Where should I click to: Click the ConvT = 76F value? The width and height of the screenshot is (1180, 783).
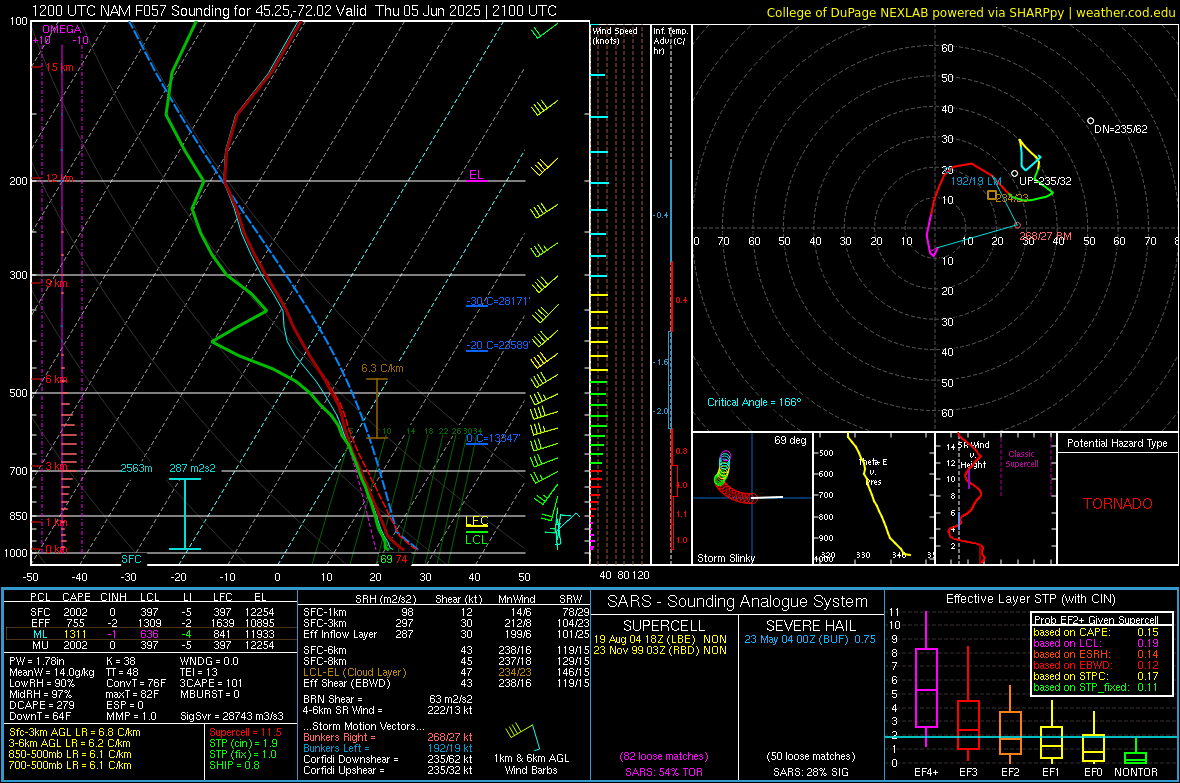pos(135,684)
